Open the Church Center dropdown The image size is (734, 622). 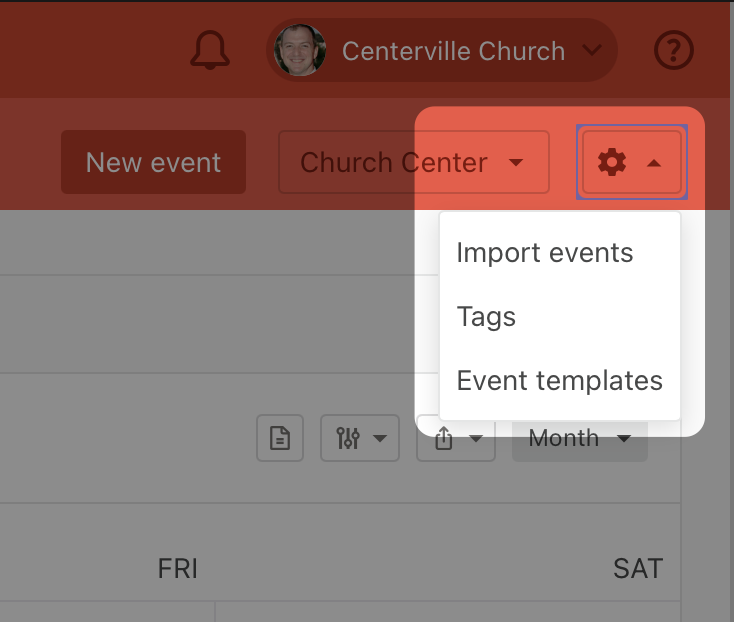(x=413, y=162)
